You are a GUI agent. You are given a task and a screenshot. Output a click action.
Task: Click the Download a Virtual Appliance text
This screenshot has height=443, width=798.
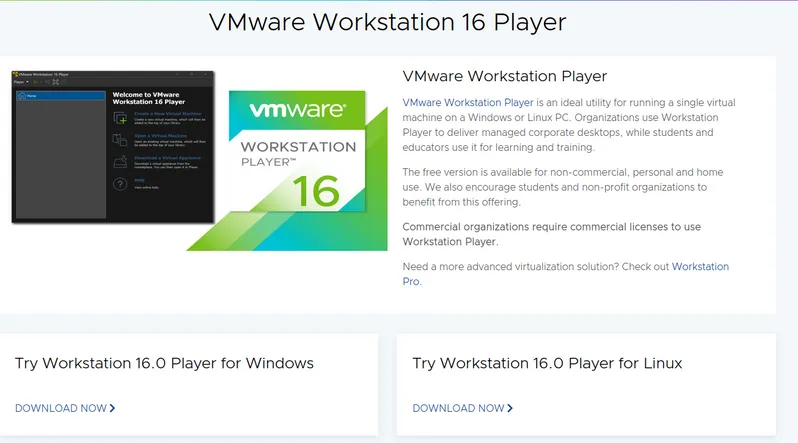168,158
